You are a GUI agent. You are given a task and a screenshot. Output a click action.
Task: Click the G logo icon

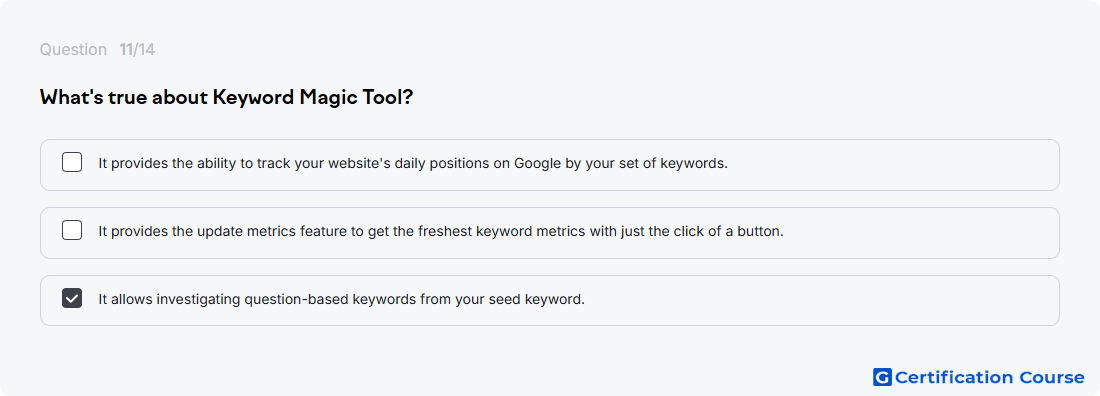882,377
